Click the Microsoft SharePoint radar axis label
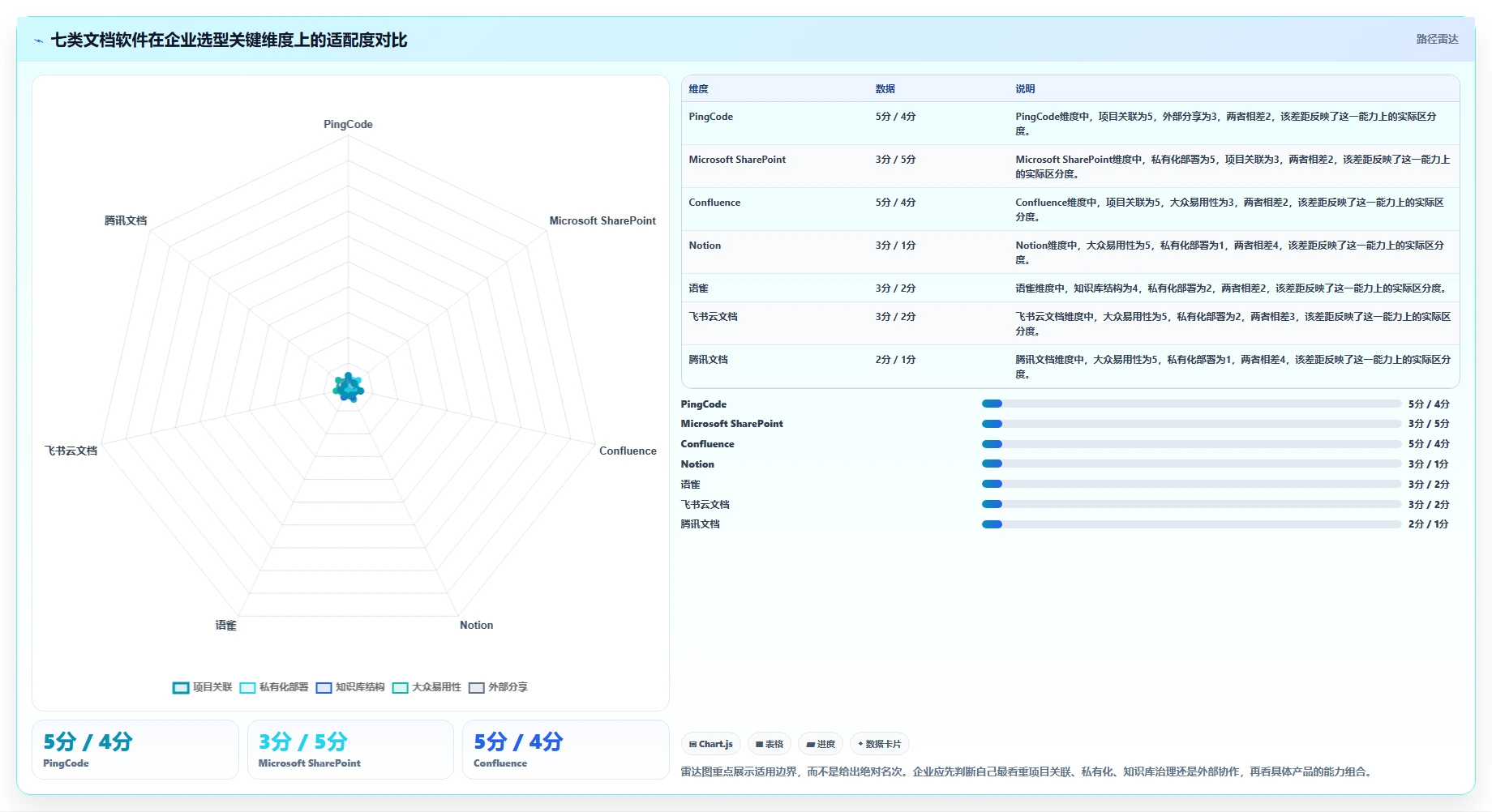Screen dimensions: 1492x812 [x=602, y=220]
